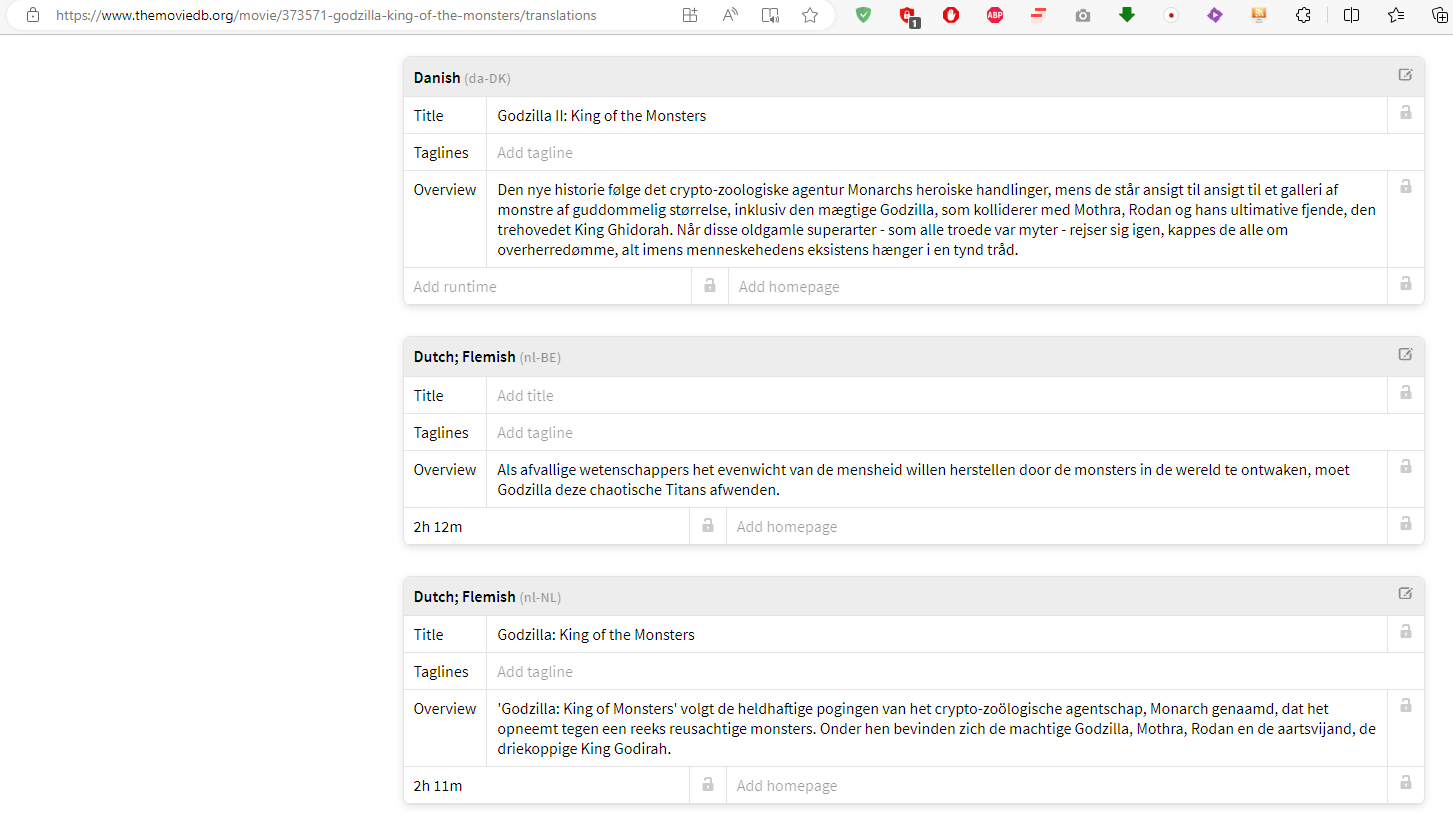This screenshot has height=822, width=1453.
Task: Click nl-NL title 'Godzilla: King of the Monsters'
Action: (x=596, y=635)
